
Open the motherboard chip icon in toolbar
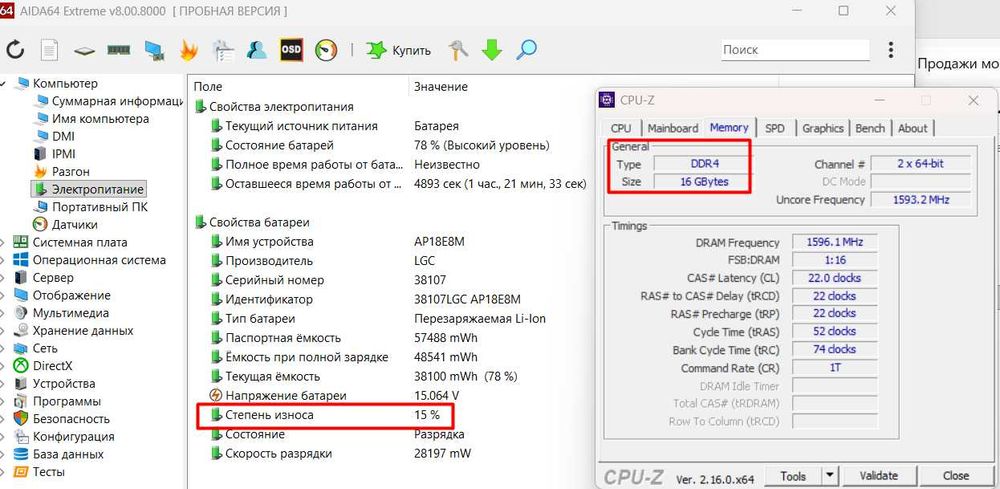point(84,51)
